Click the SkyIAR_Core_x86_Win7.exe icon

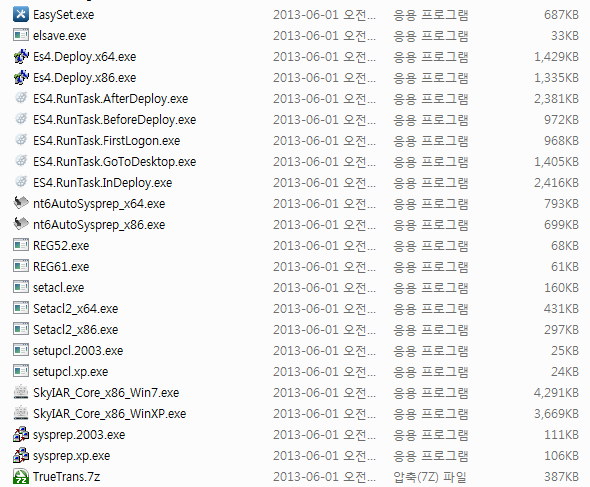click(21, 392)
